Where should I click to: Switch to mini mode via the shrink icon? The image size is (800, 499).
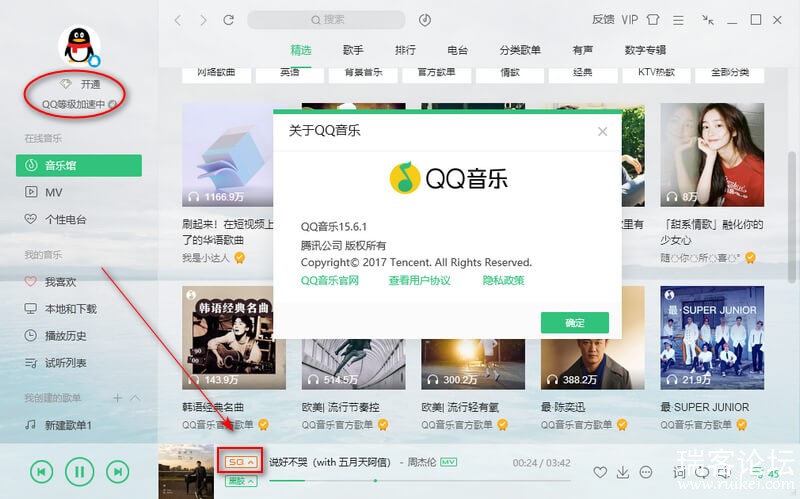(x=708, y=20)
